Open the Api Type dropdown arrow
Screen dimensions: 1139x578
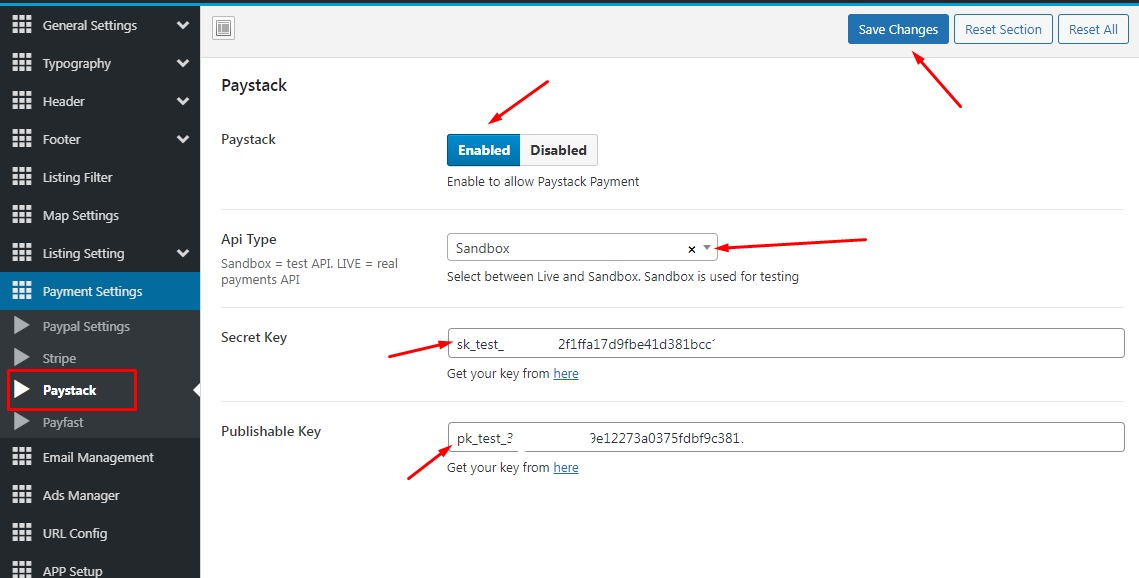pos(706,247)
